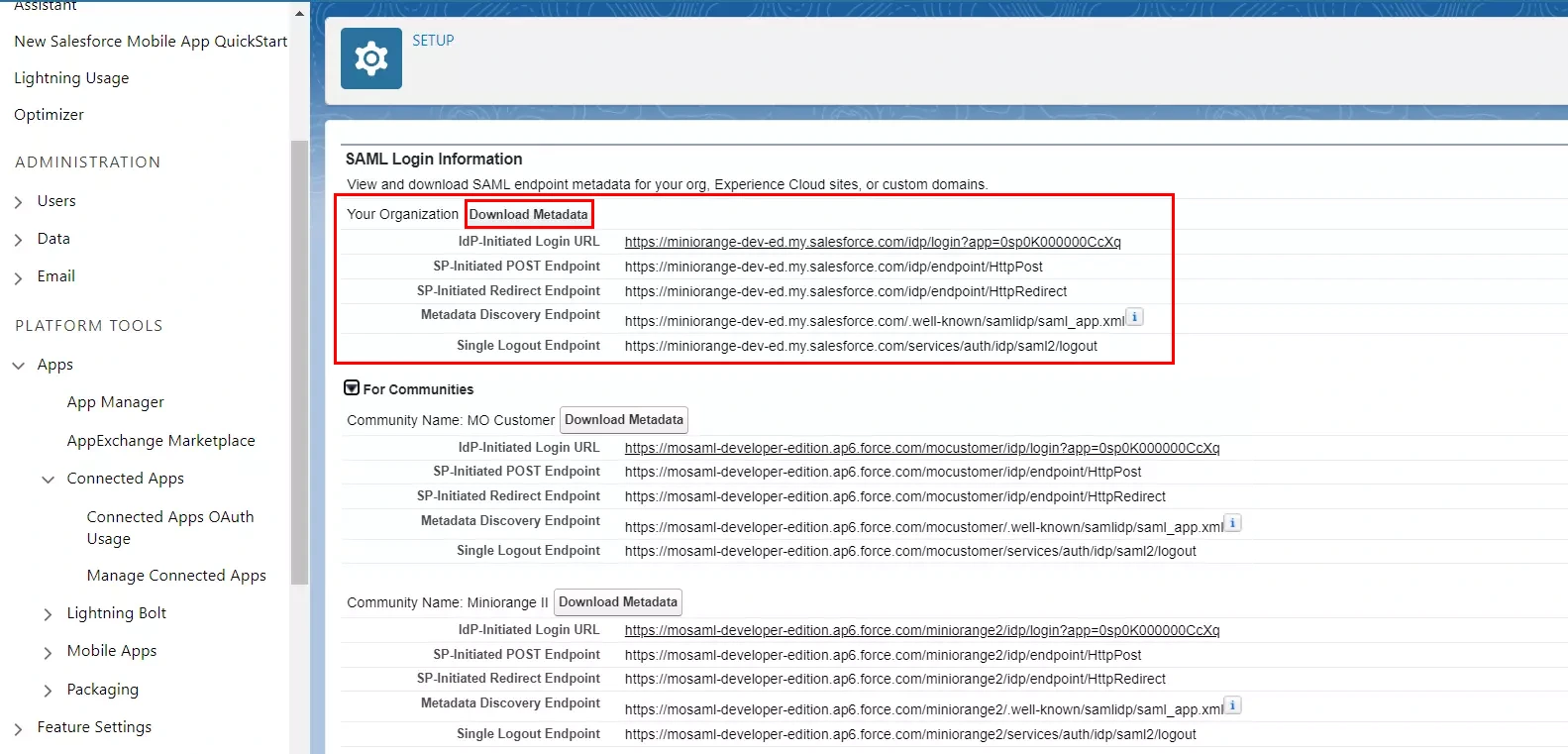Screen dimensions: 1568x754
Task: Click info icon beside mocustomer Metadata Discovery Endpoint
Action: click(1233, 523)
